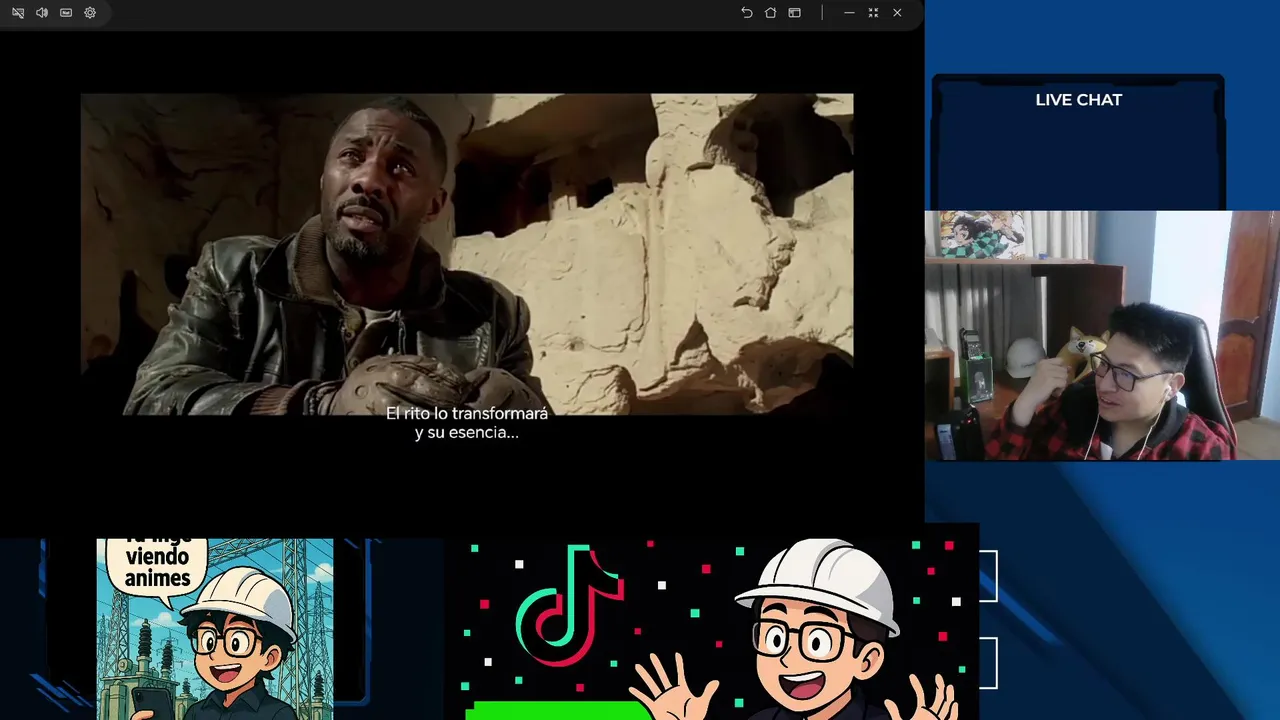Minimize the video player window
The width and height of the screenshot is (1280, 720).
[849, 13]
